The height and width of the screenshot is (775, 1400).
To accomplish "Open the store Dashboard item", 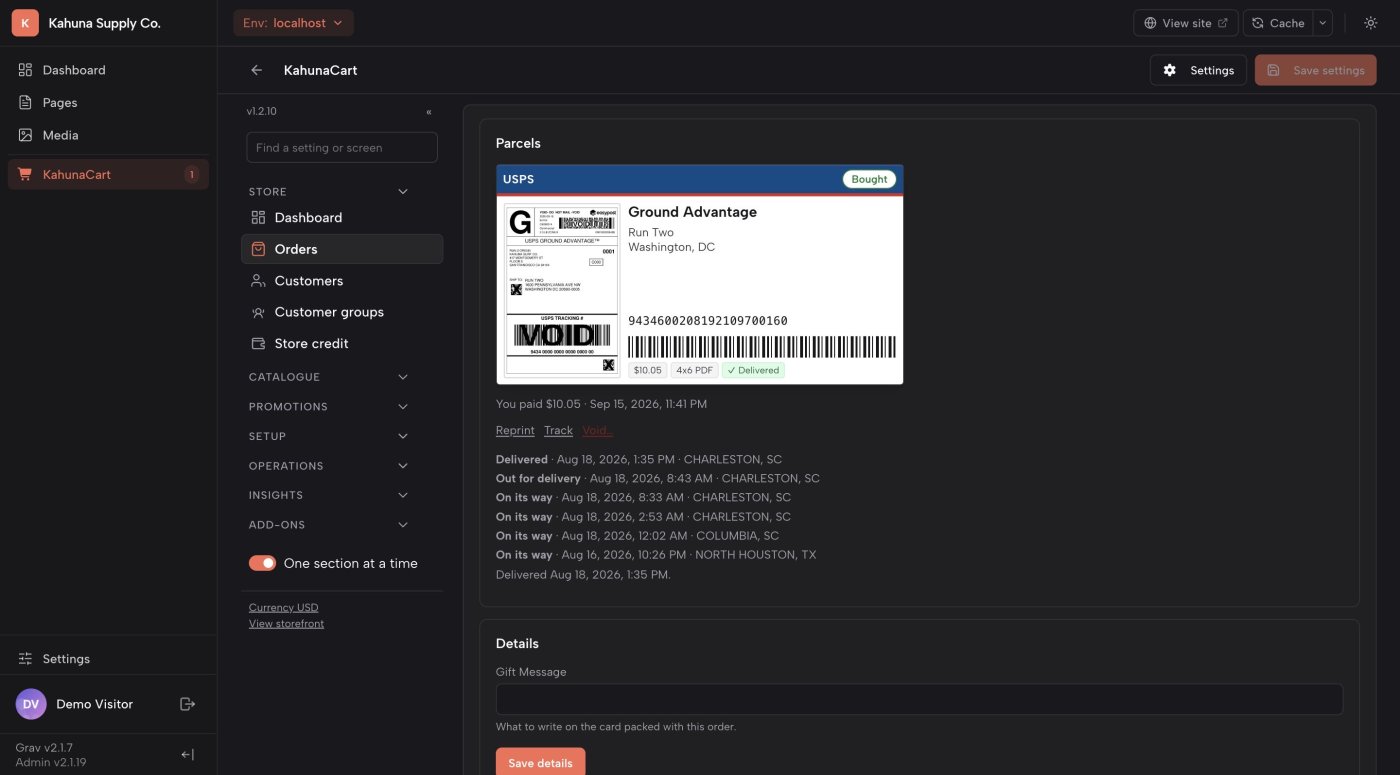I will (x=342, y=217).
